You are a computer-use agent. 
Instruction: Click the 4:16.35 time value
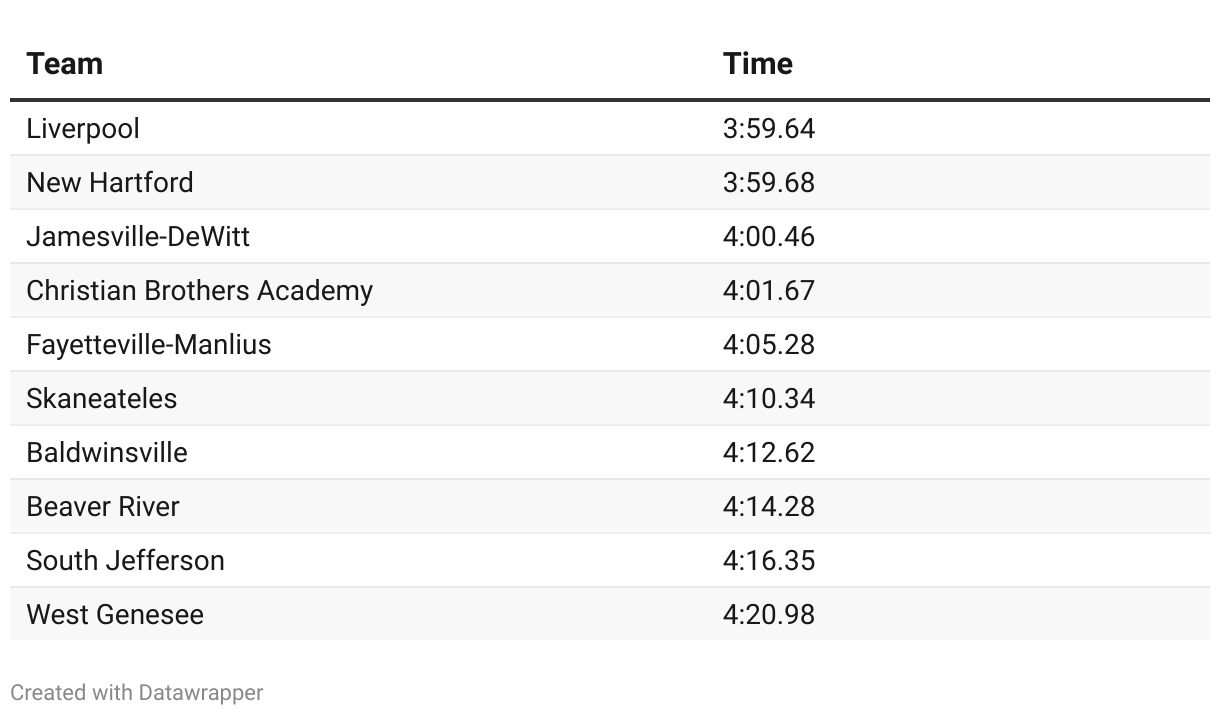coord(769,561)
